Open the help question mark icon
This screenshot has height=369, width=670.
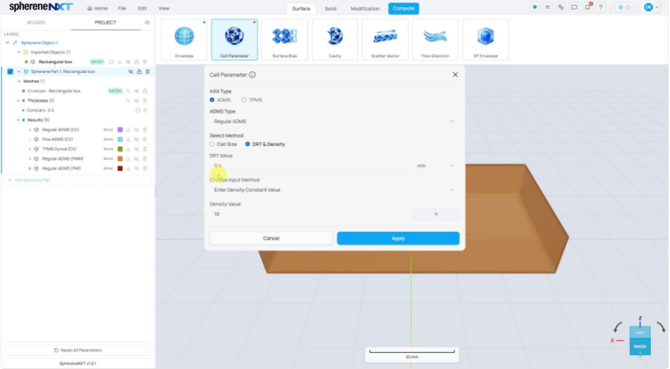601,8
